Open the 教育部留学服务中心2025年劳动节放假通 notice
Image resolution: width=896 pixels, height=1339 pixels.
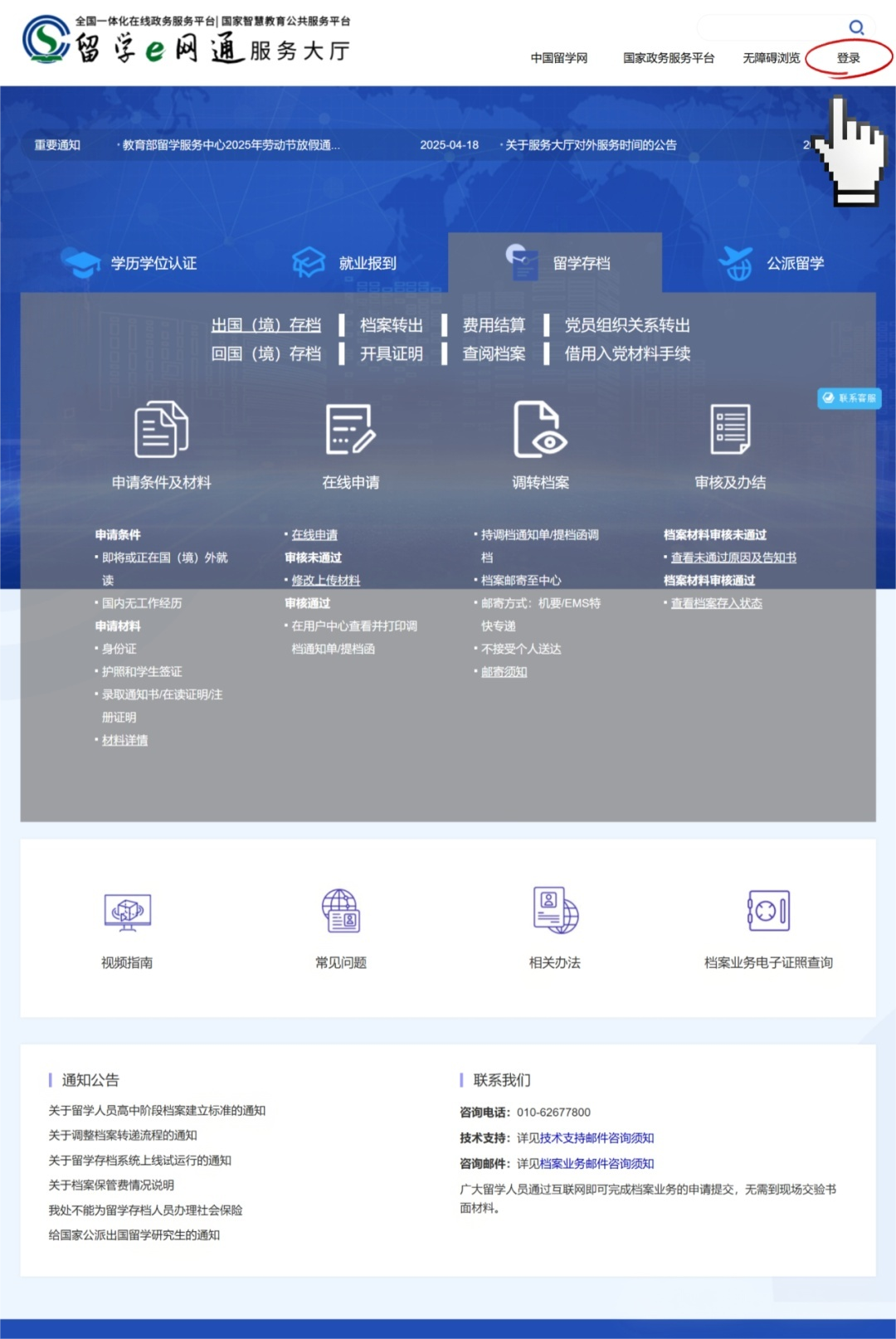tap(231, 145)
